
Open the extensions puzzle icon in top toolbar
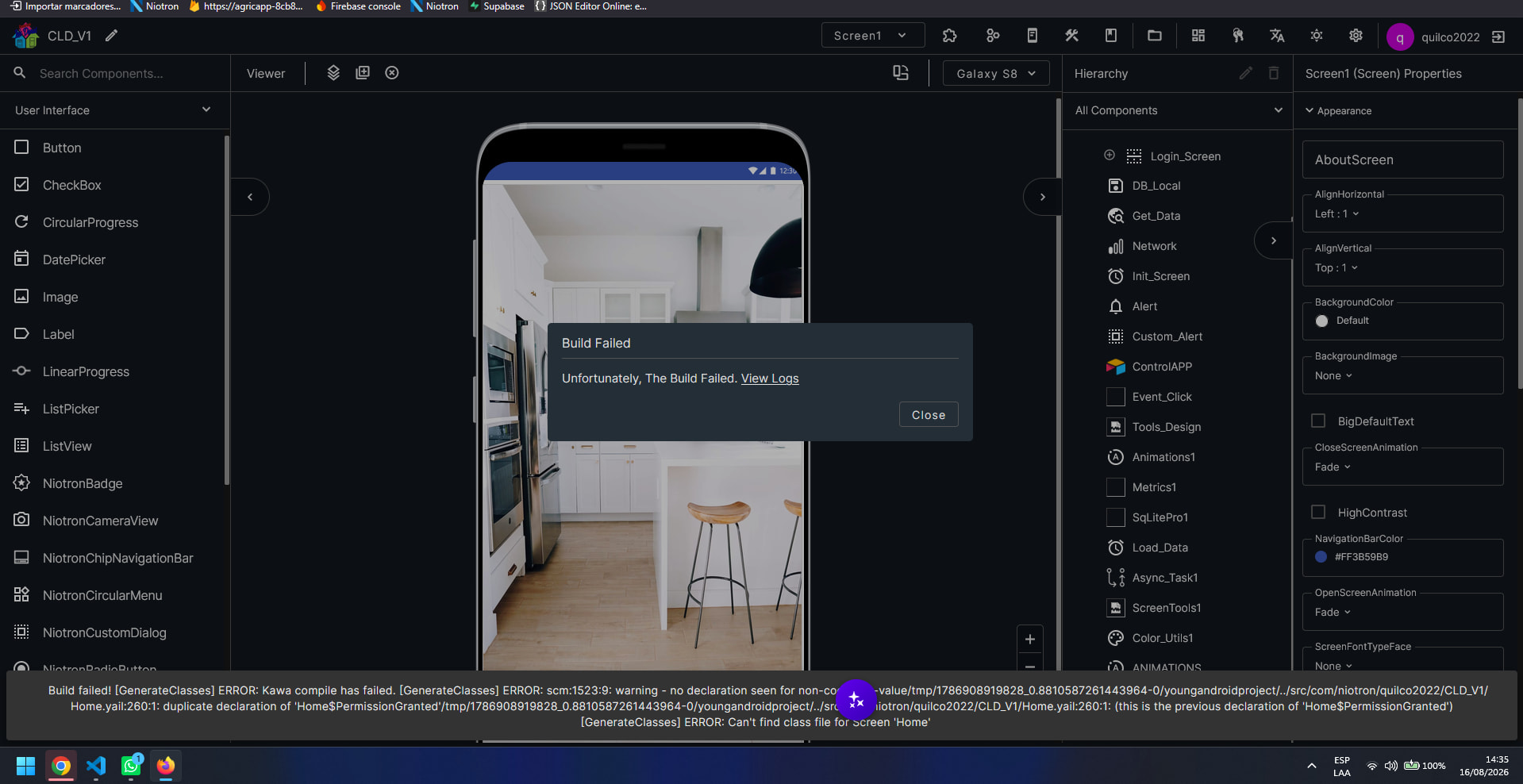pos(949,36)
